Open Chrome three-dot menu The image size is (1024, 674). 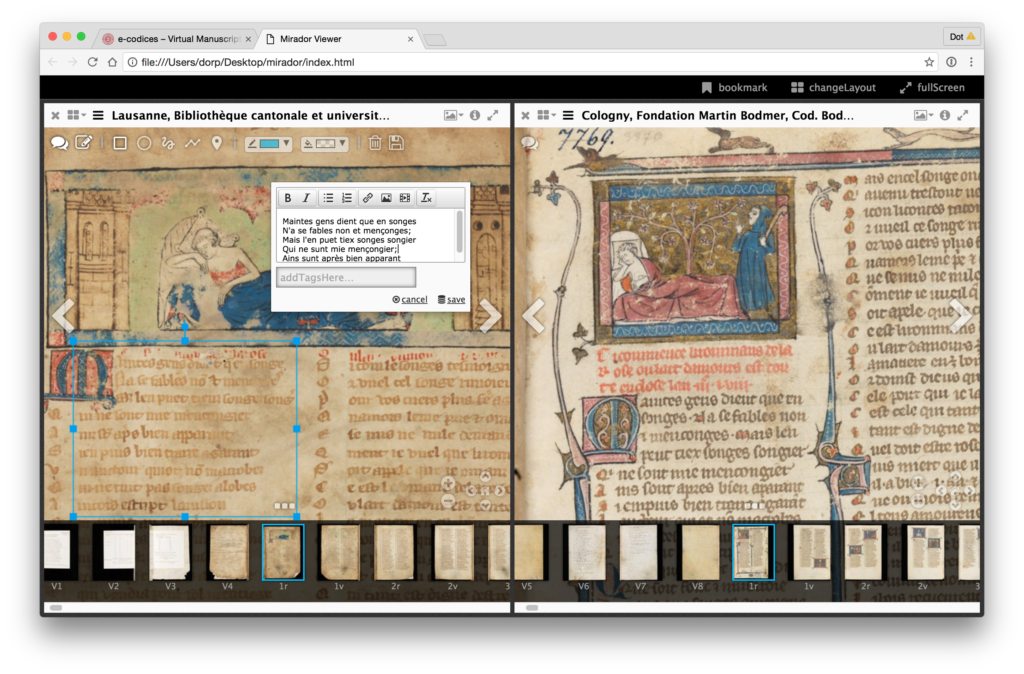(971, 62)
